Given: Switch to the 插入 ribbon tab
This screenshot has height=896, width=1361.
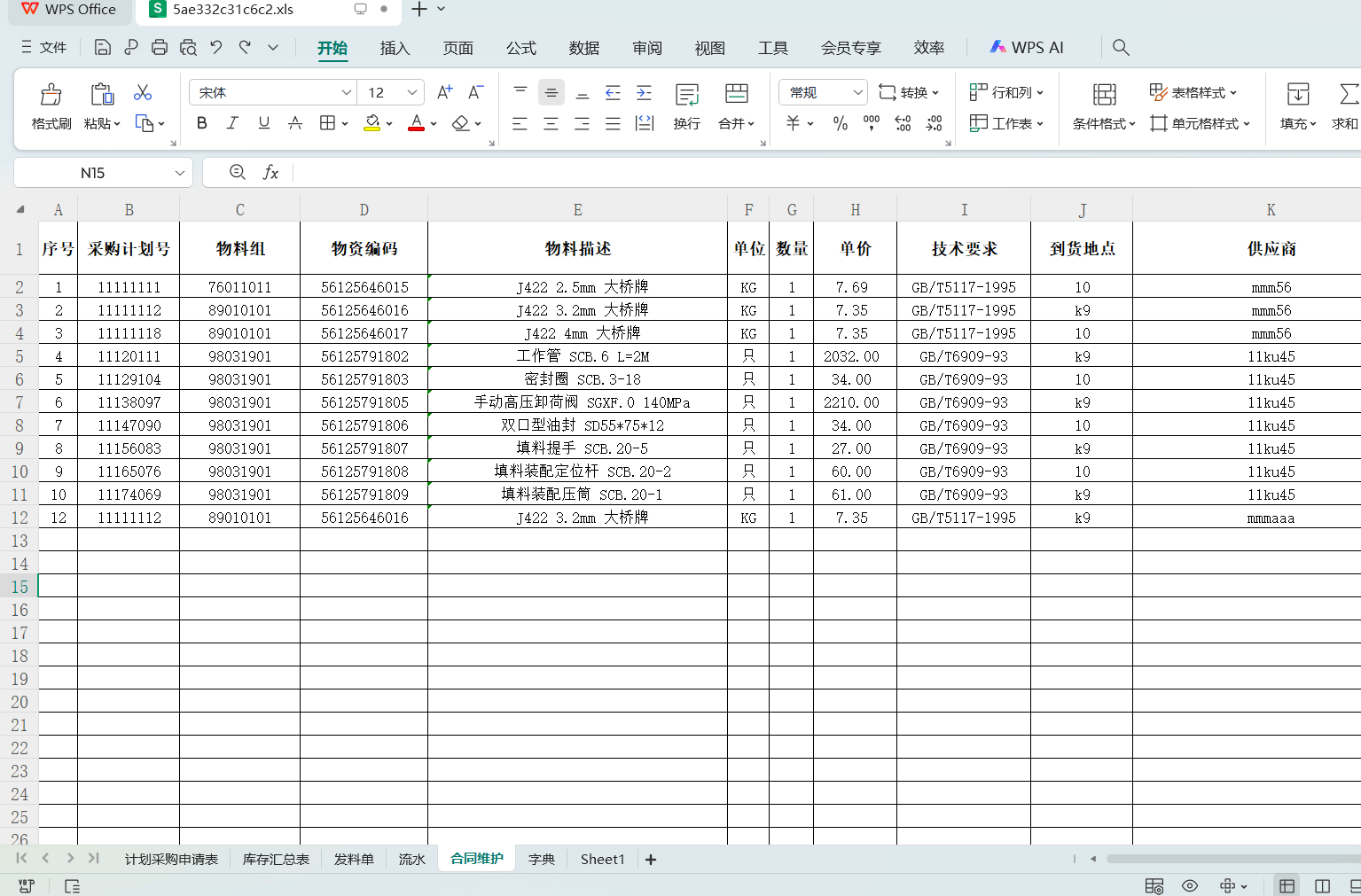Looking at the screenshot, I should point(395,48).
